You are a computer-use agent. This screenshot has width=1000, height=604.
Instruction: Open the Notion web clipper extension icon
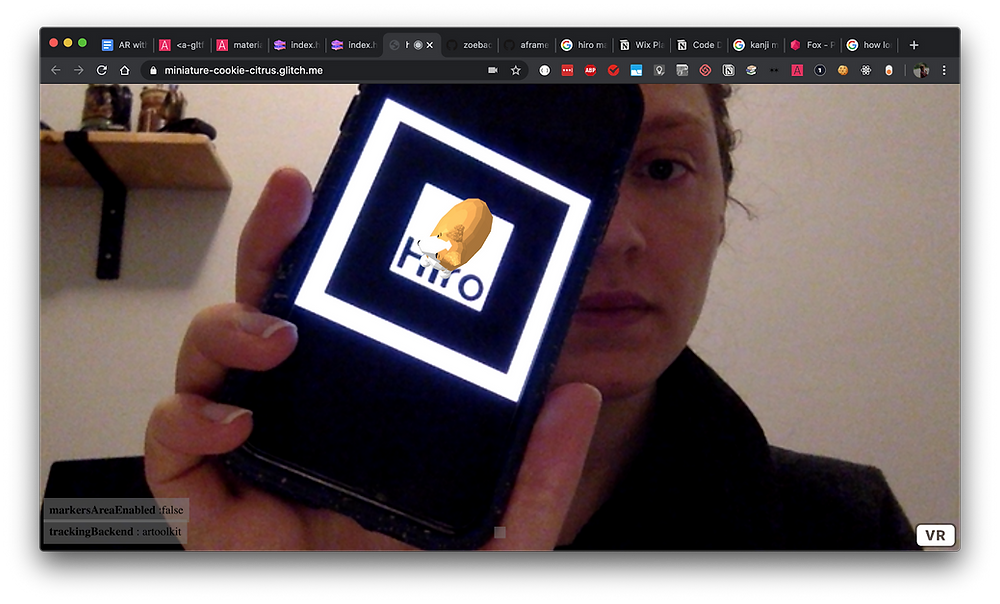coord(728,70)
